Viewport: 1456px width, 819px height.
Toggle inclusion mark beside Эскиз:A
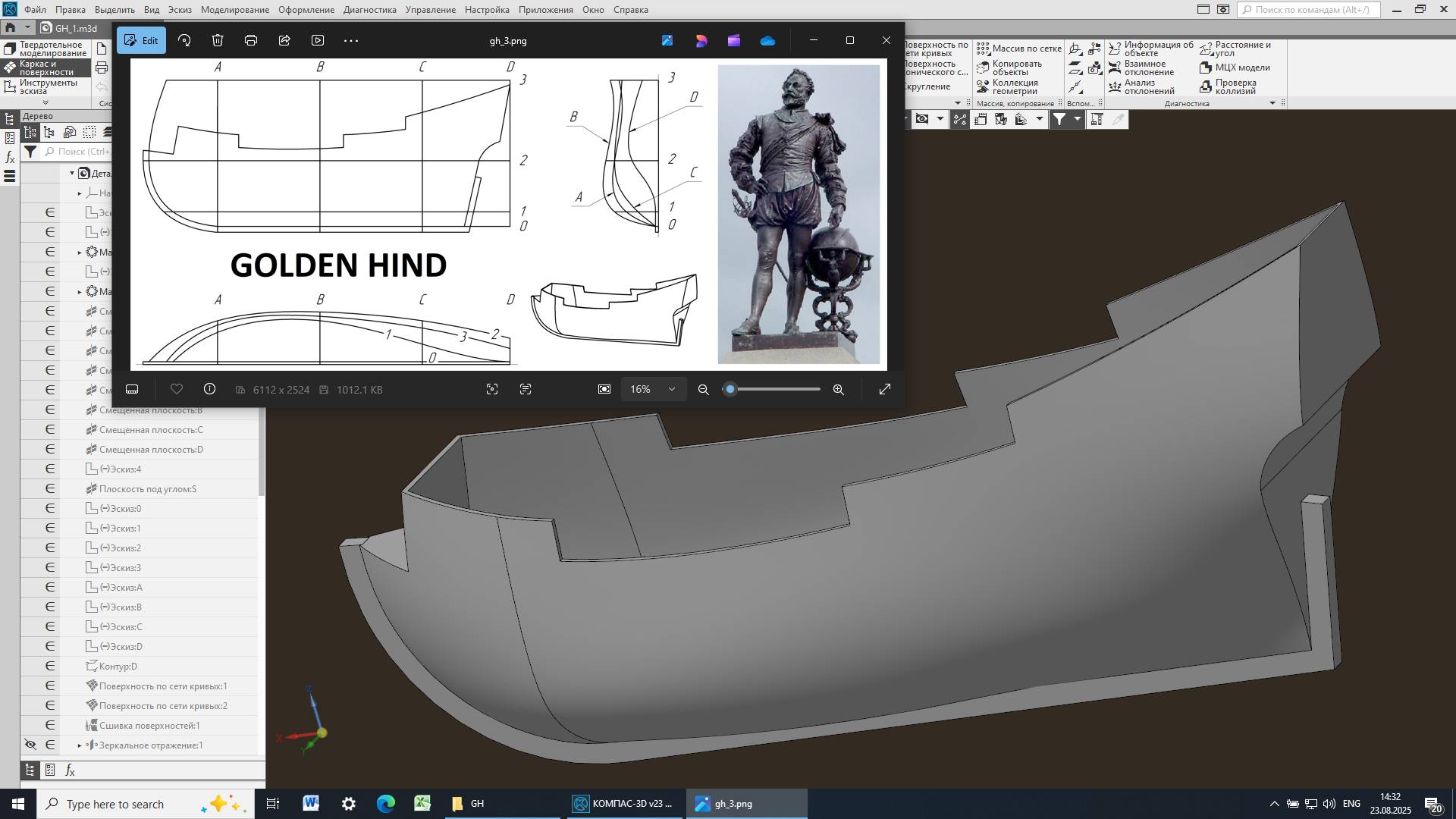[50, 587]
